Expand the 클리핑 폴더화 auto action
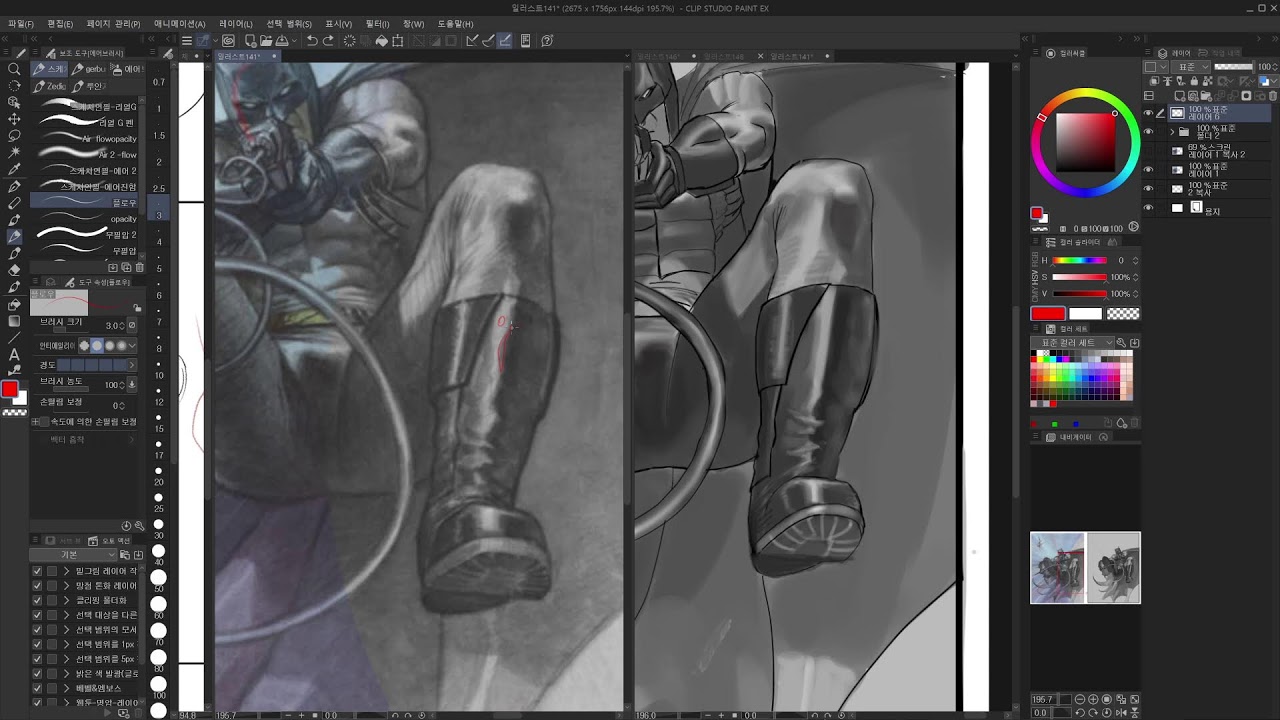Viewport: 1280px width, 720px height. click(x=67, y=601)
